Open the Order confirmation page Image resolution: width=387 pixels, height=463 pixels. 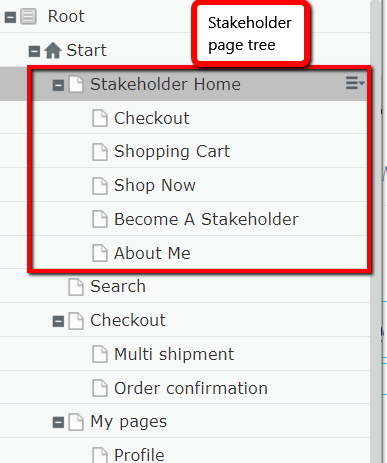pos(191,388)
